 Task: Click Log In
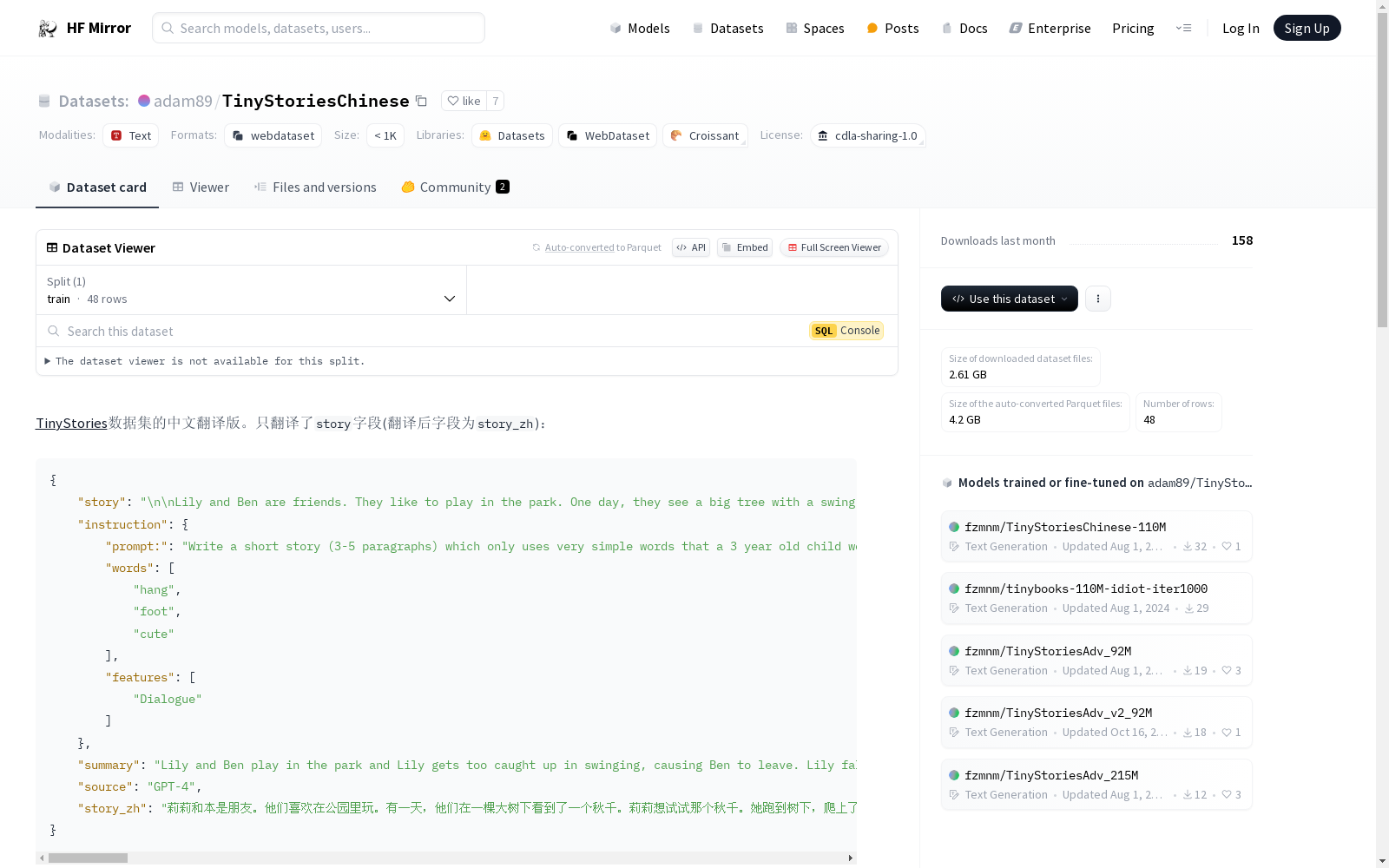click(x=1241, y=28)
